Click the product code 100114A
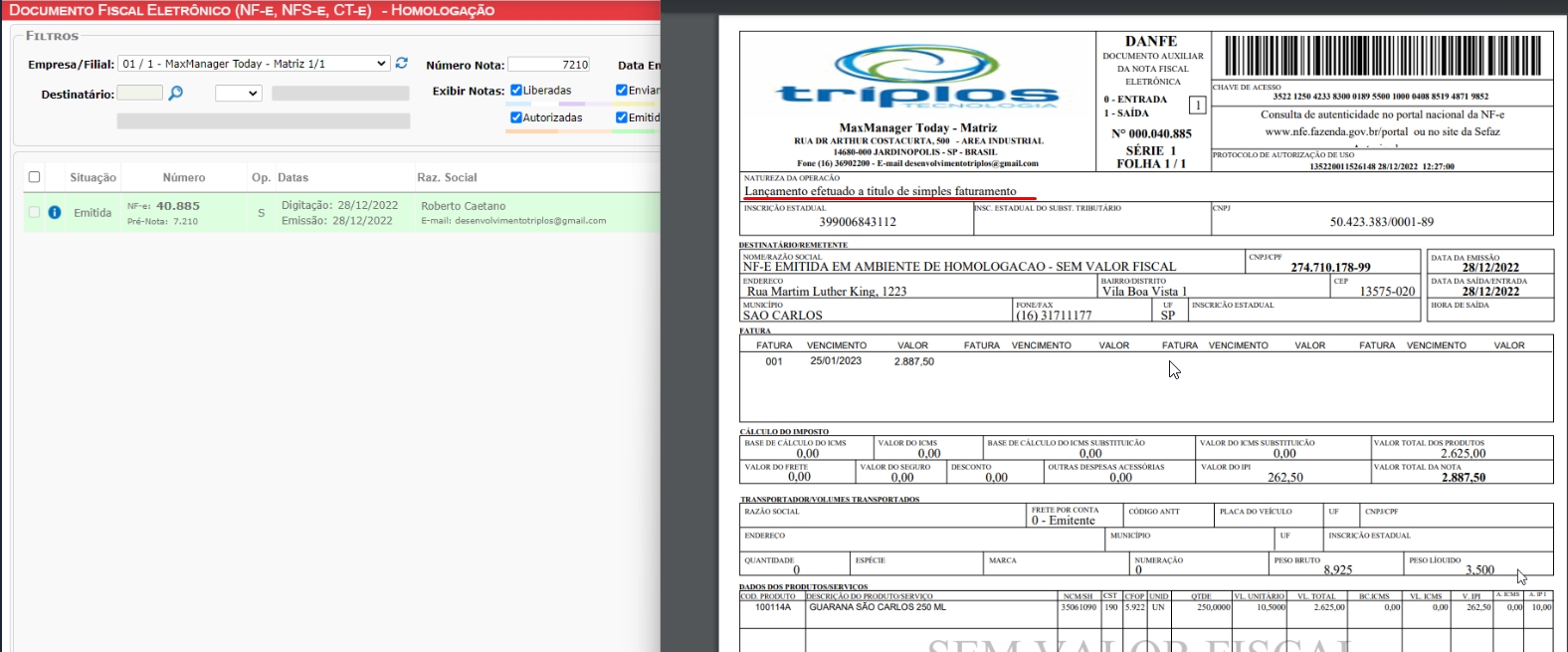 [772, 607]
